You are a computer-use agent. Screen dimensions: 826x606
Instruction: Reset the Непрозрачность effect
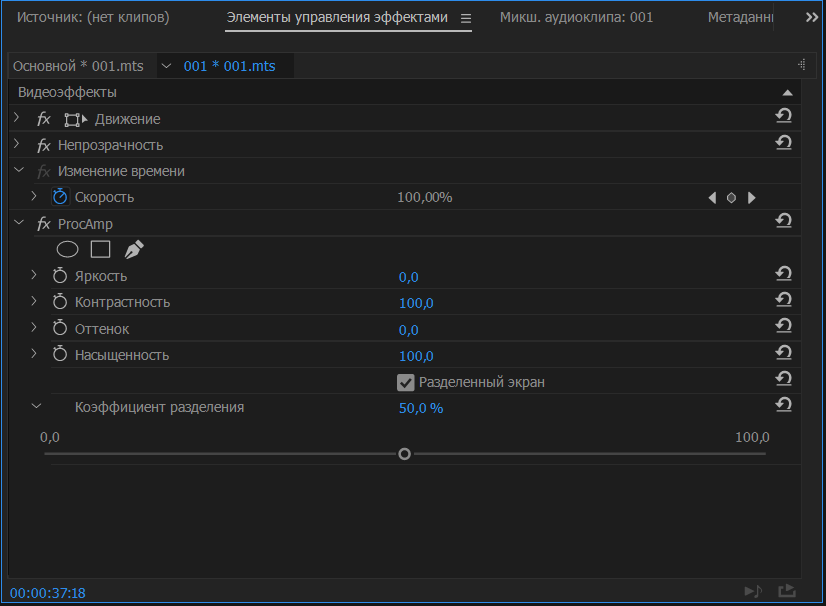click(784, 144)
